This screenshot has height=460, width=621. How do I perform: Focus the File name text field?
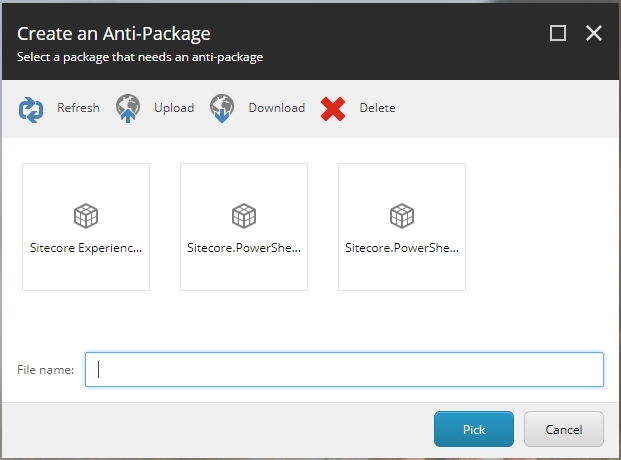344,369
